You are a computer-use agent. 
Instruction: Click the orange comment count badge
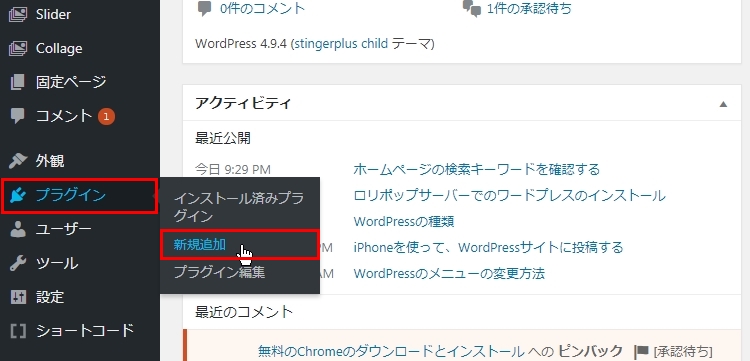107,116
